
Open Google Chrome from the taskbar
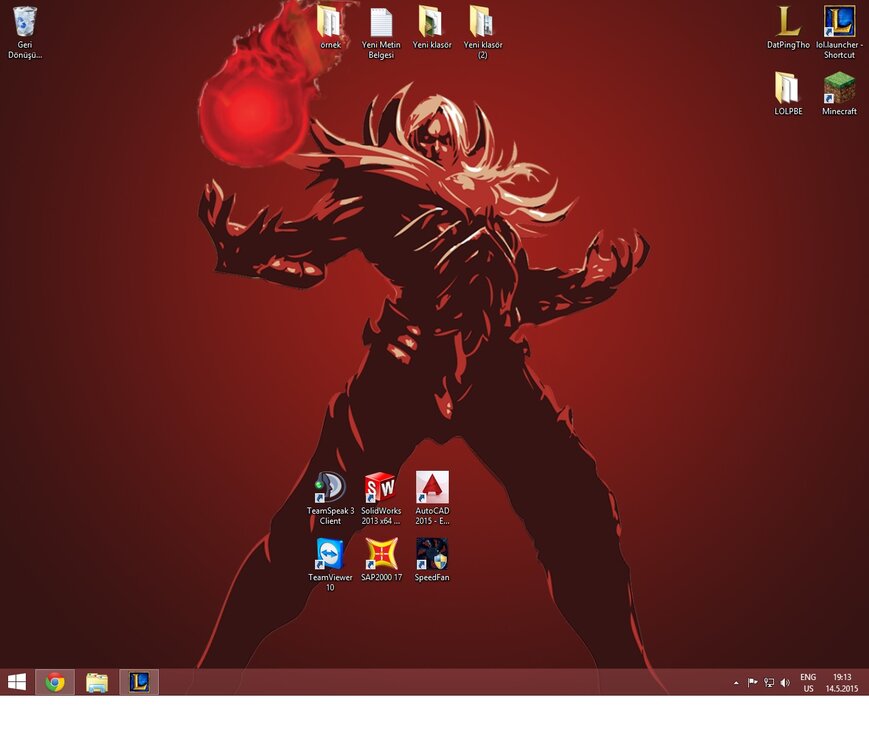pos(55,682)
